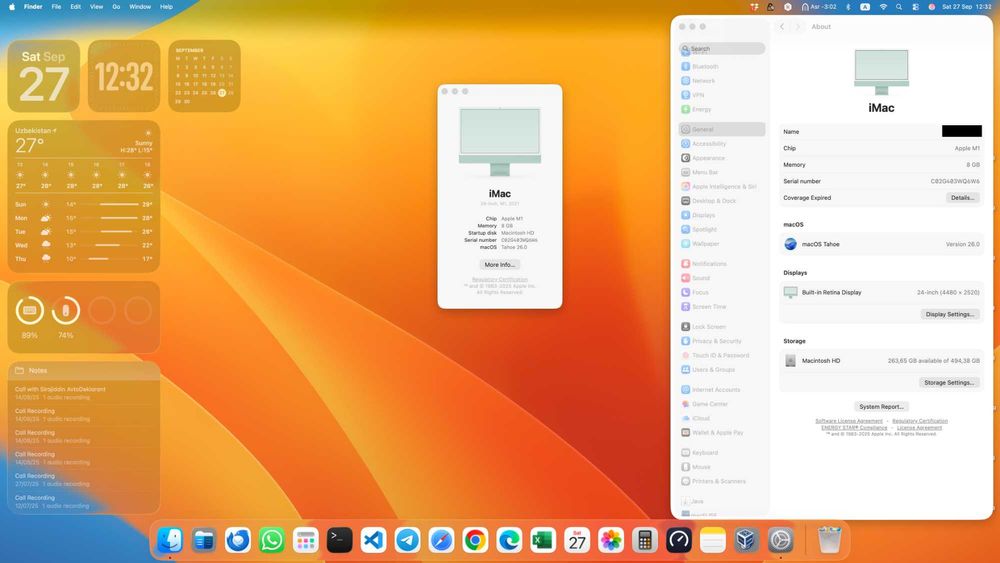Go back using Settings back arrow

pyautogui.click(x=782, y=27)
